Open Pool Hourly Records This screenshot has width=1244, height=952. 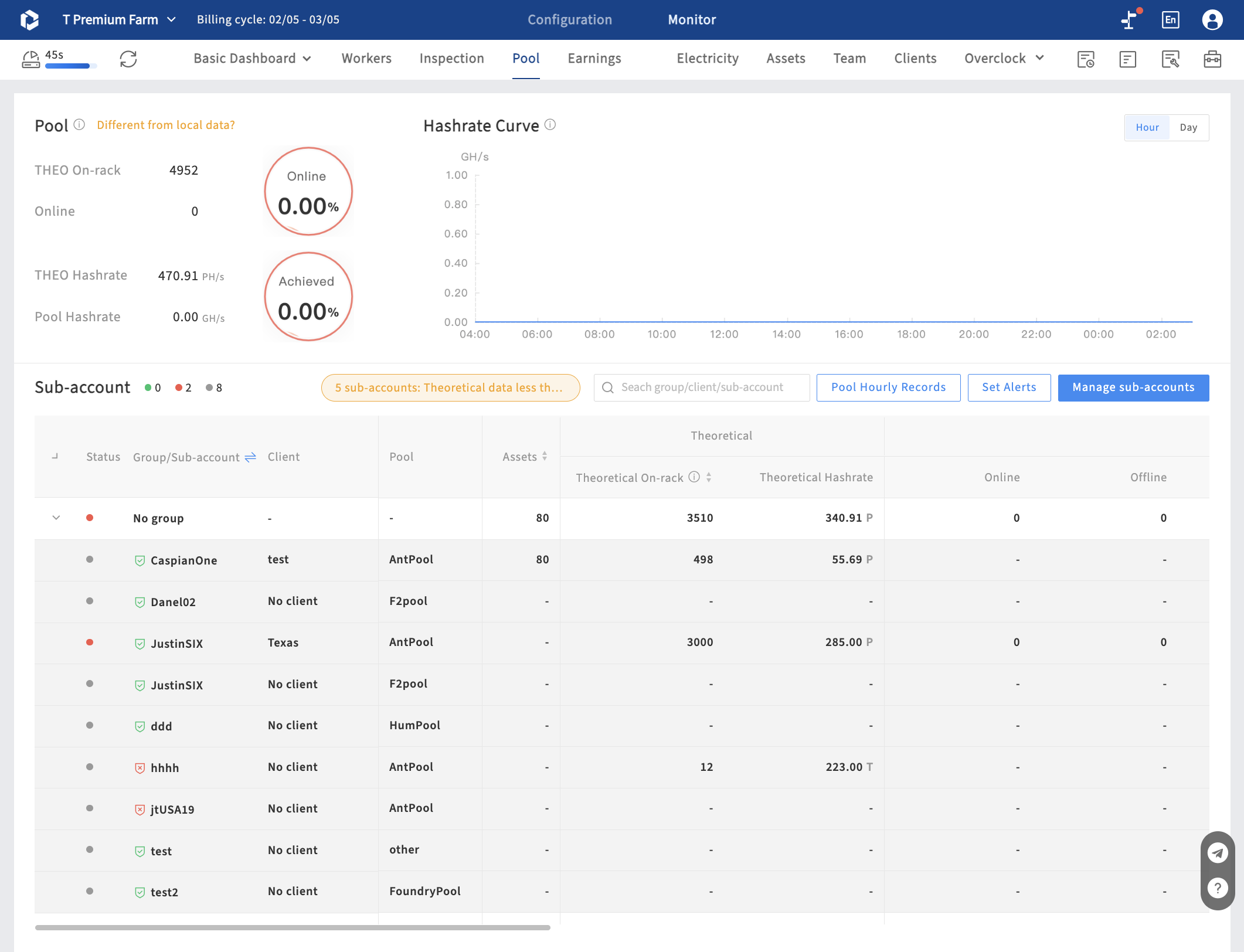coord(888,387)
